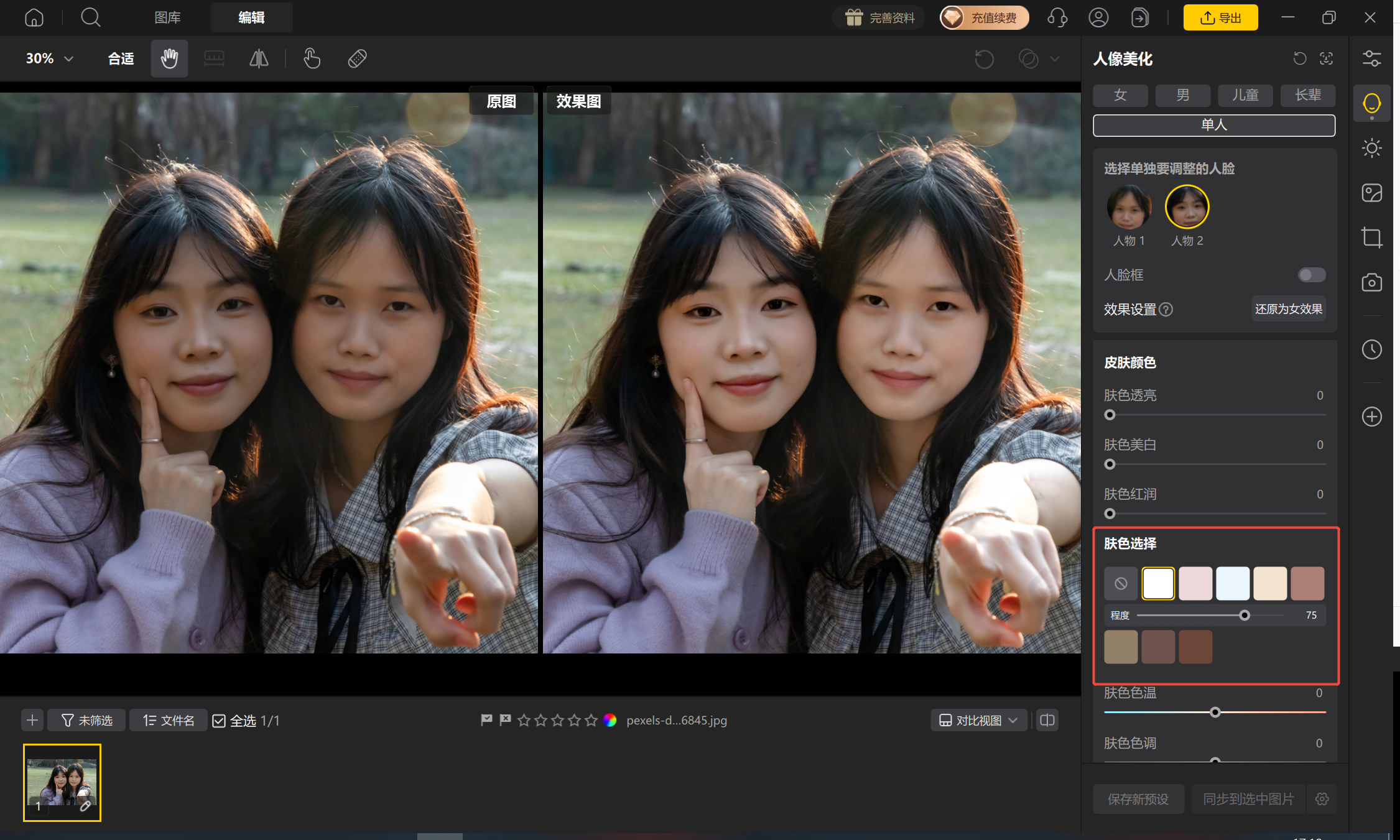This screenshot has height=840, width=1400.
Task: Go to the home screen icon
Action: pos(34,17)
